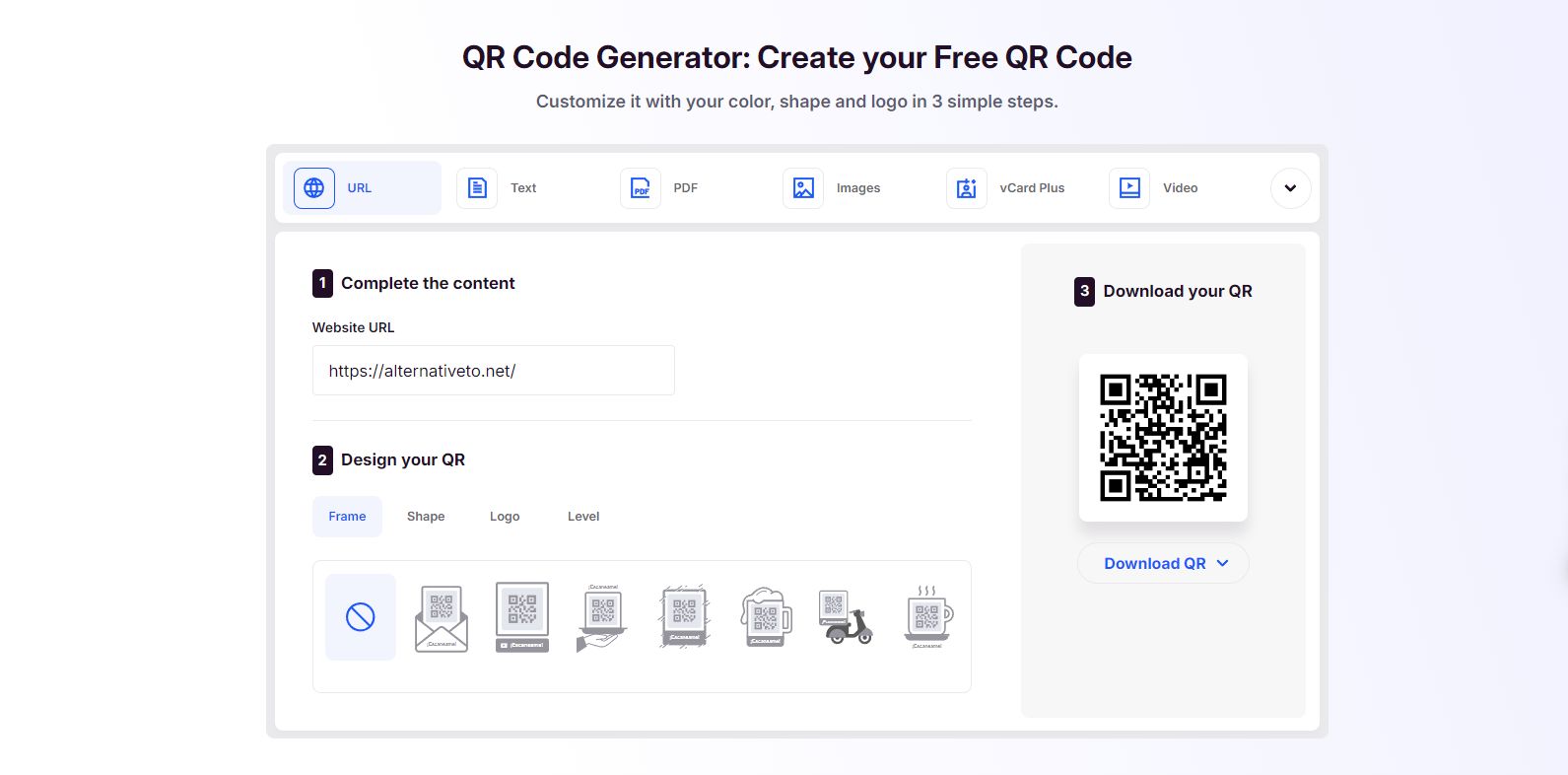Choose the envelope frame

click(x=442, y=617)
